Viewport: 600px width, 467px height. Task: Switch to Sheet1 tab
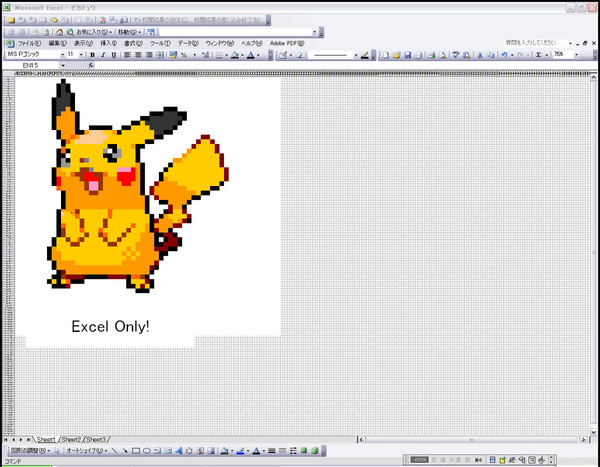coord(46,439)
